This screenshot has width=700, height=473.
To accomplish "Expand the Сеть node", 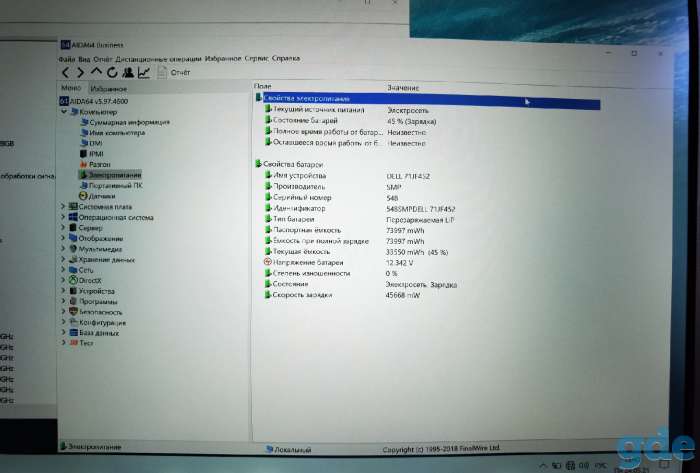I will [63, 270].
